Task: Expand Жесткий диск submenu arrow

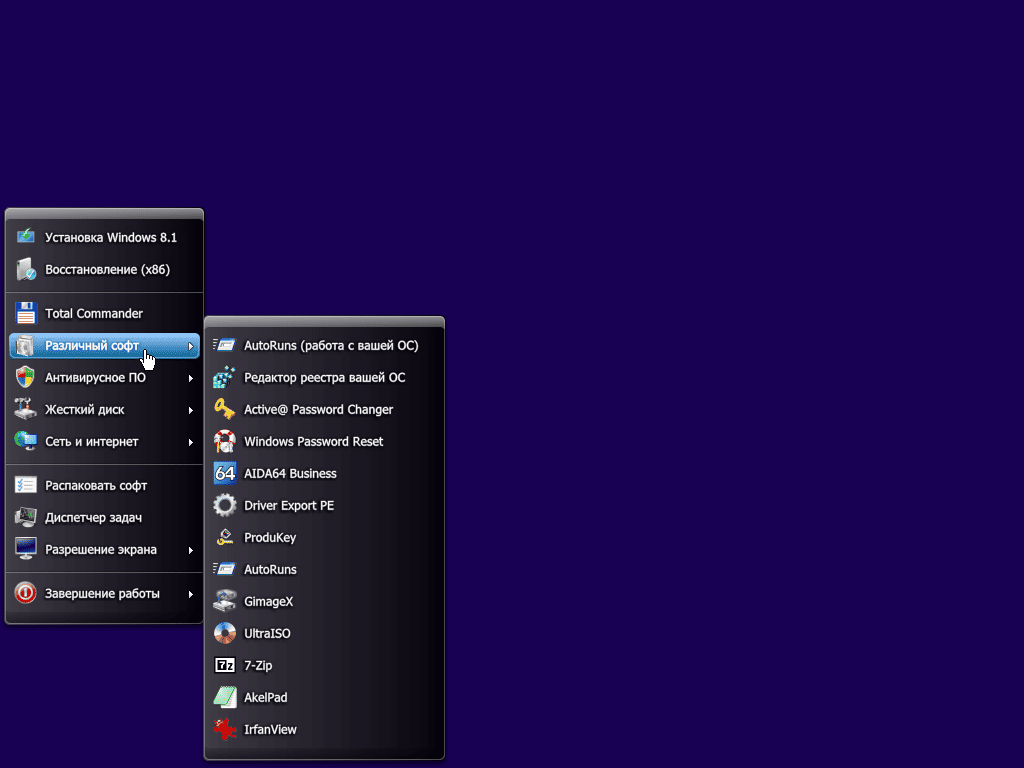Action: point(190,410)
